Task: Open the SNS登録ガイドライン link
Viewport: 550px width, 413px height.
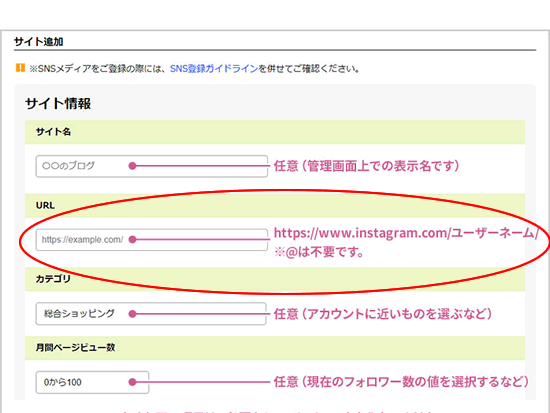Action: click(x=214, y=68)
